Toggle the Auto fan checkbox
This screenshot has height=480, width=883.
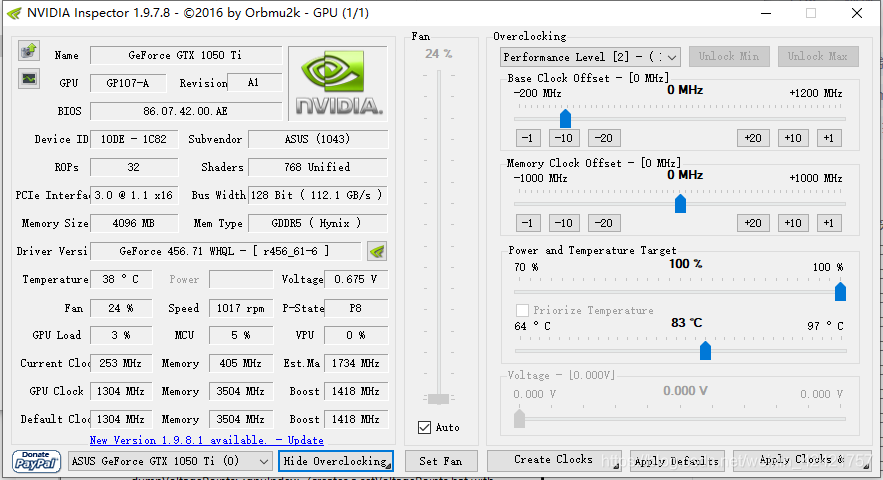pos(425,427)
